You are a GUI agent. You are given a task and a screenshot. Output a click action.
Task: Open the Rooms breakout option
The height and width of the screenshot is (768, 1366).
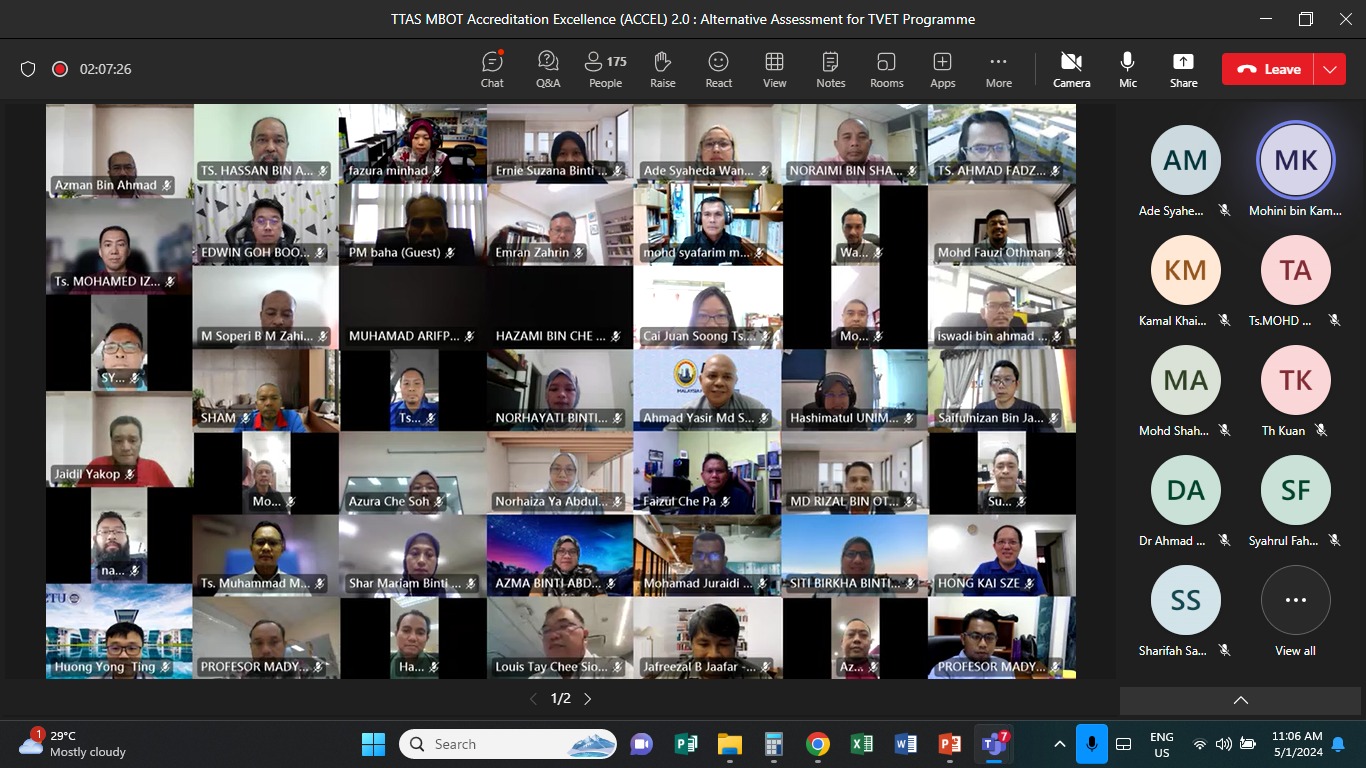[x=886, y=69]
